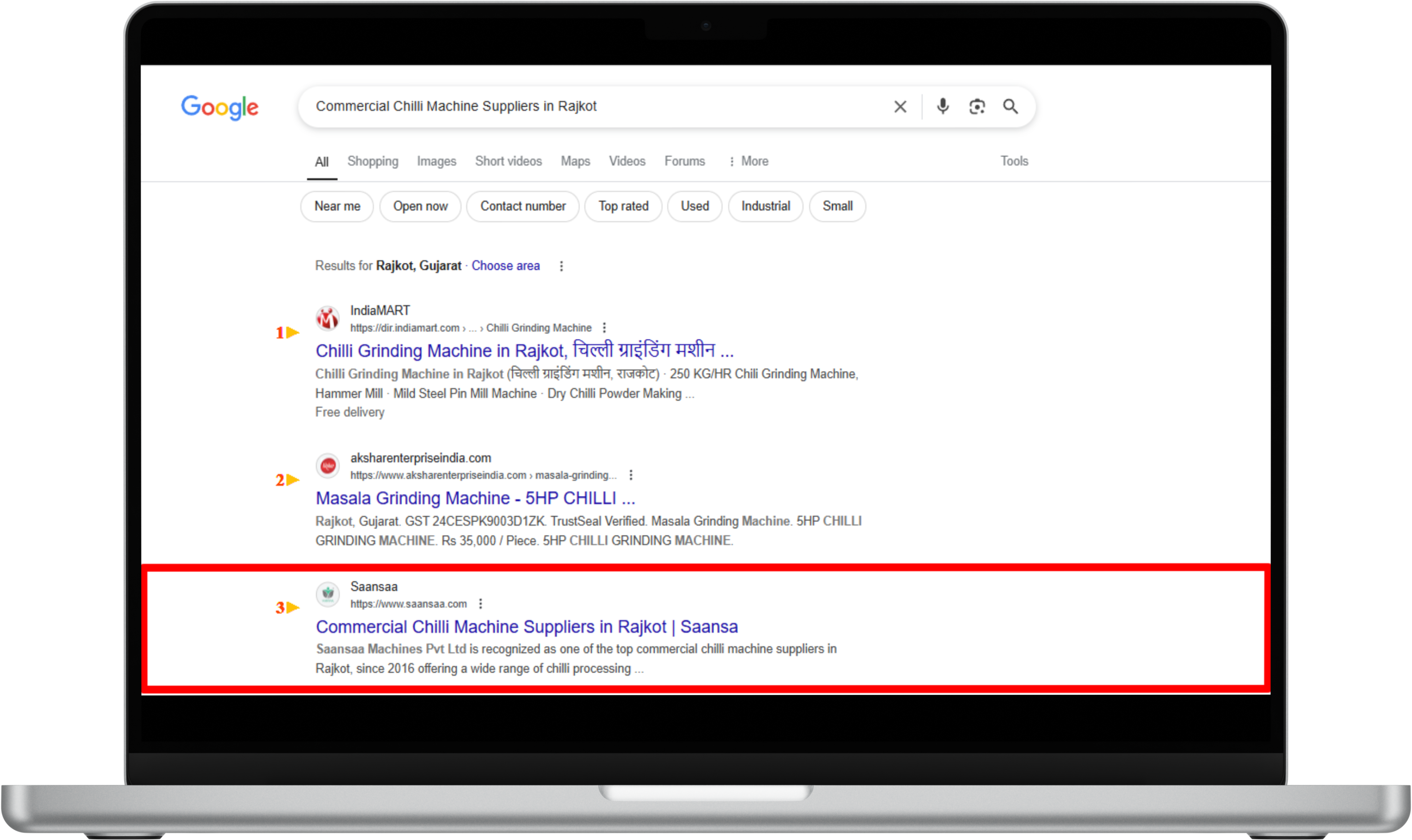Clear the search box with the X icon
Image resolution: width=1412 pixels, height=840 pixels.
(900, 107)
